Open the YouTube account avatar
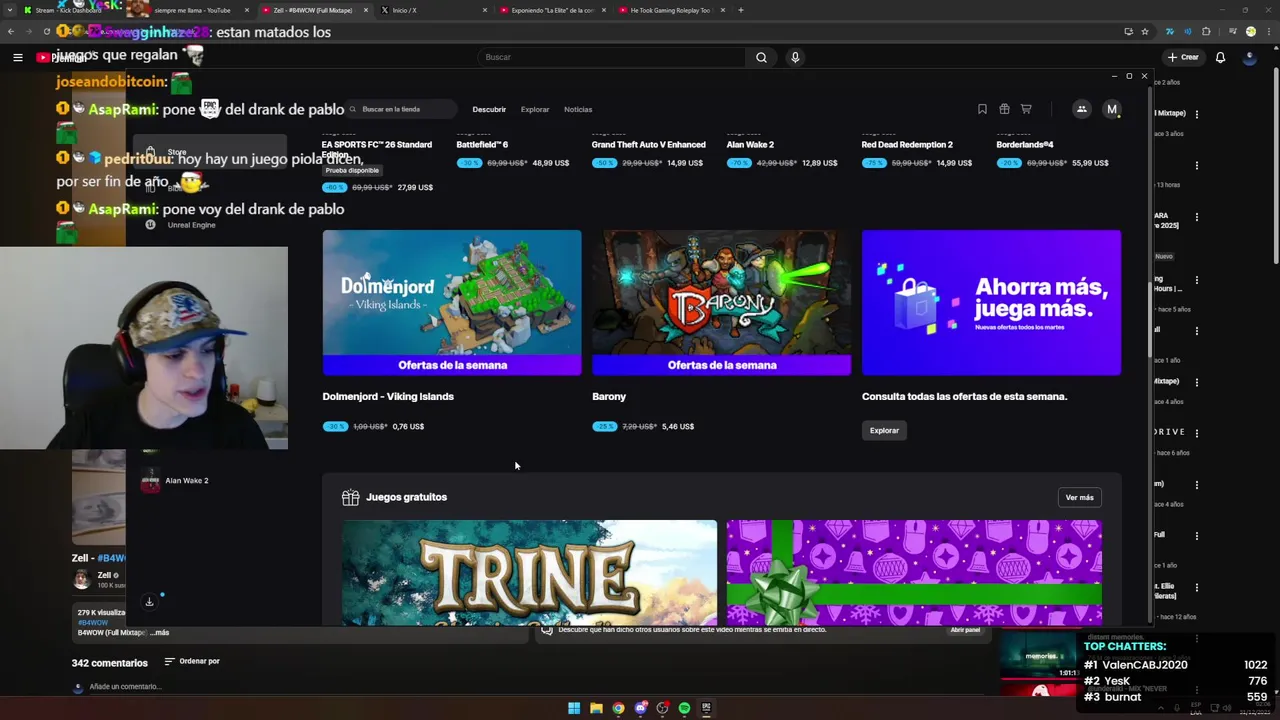Viewport: 1280px width, 720px height. pyautogui.click(x=1249, y=57)
